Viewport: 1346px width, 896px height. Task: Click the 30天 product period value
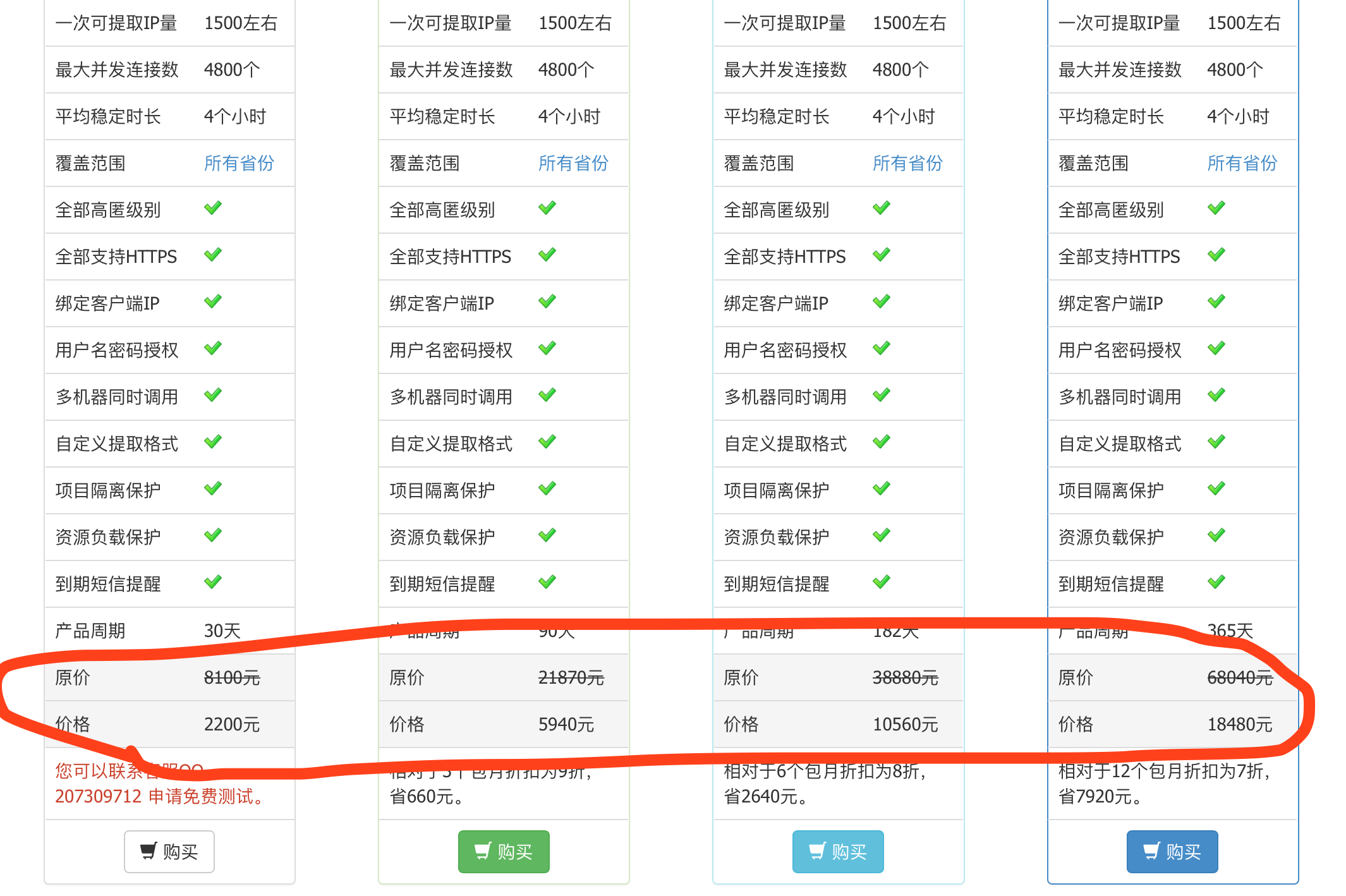pos(222,631)
